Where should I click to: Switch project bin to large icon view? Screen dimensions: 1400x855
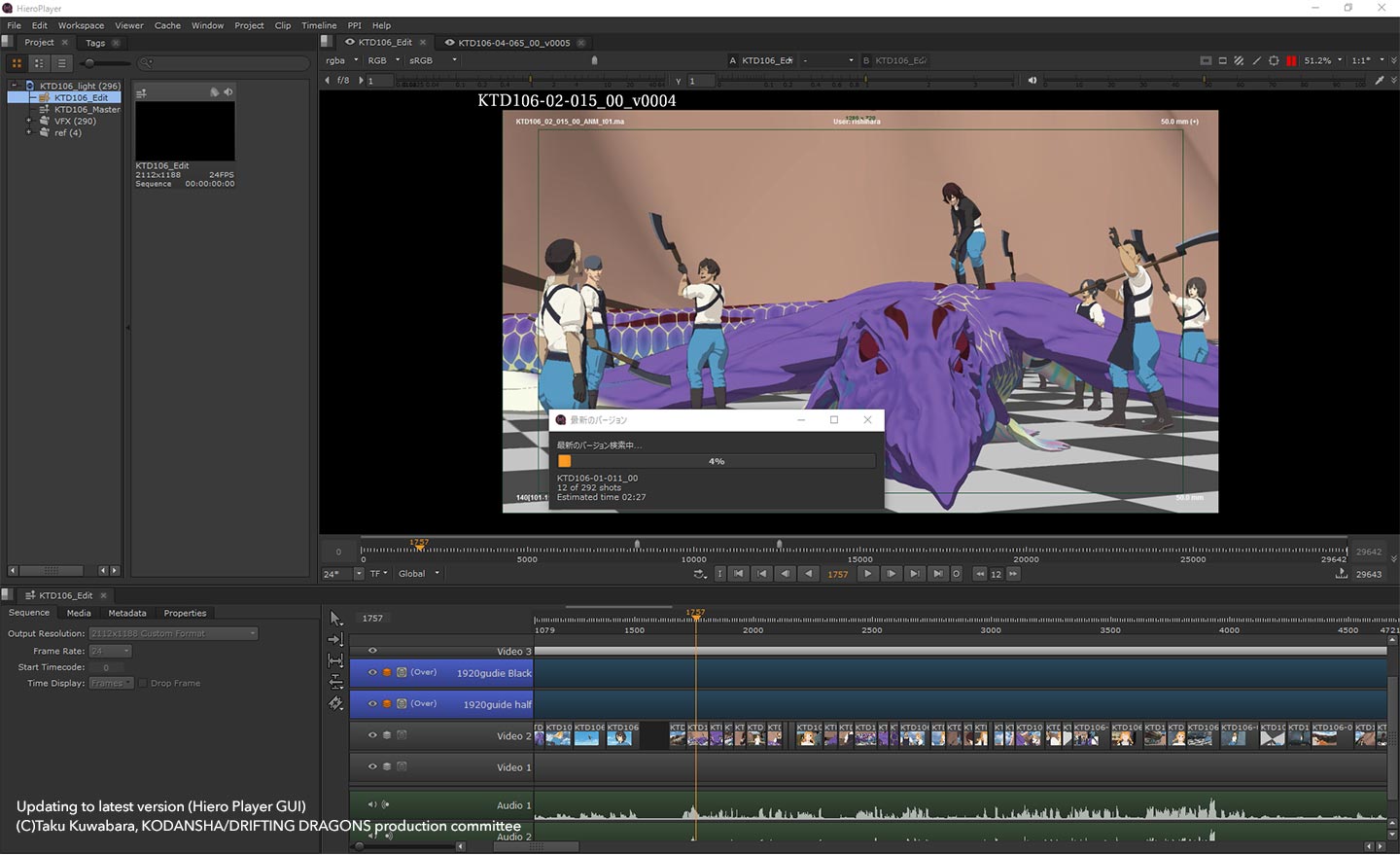pyautogui.click(x=17, y=63)
